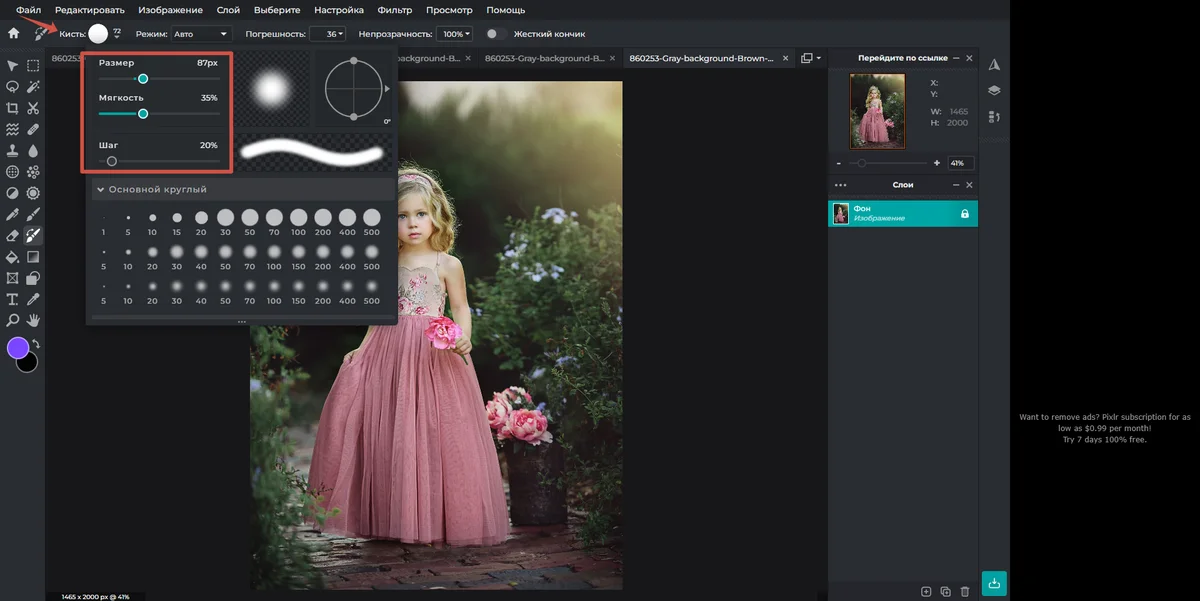
Task: Go to the Home screen icon
Action: point(13,33)
